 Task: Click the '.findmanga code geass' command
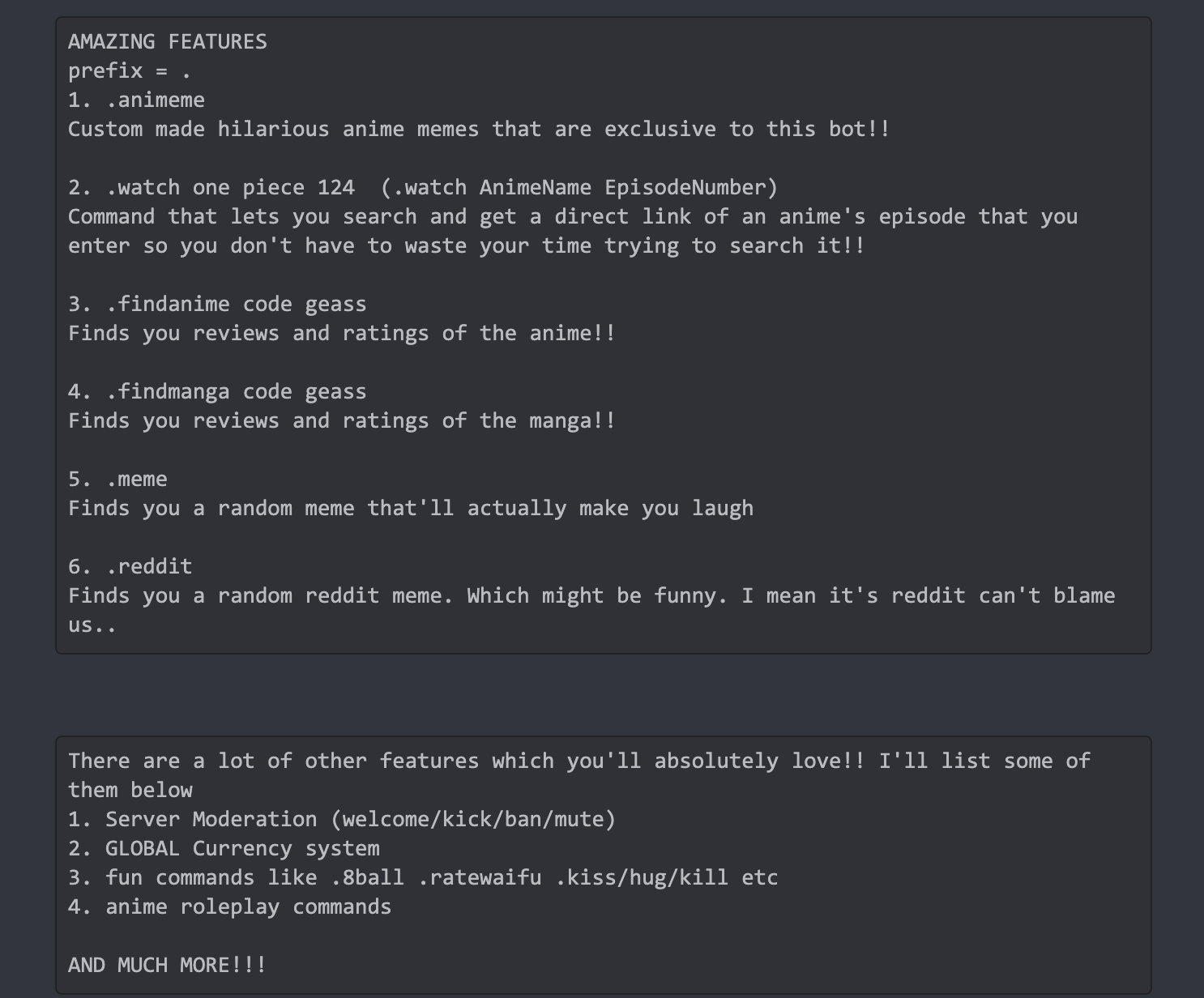coord(237,391)
